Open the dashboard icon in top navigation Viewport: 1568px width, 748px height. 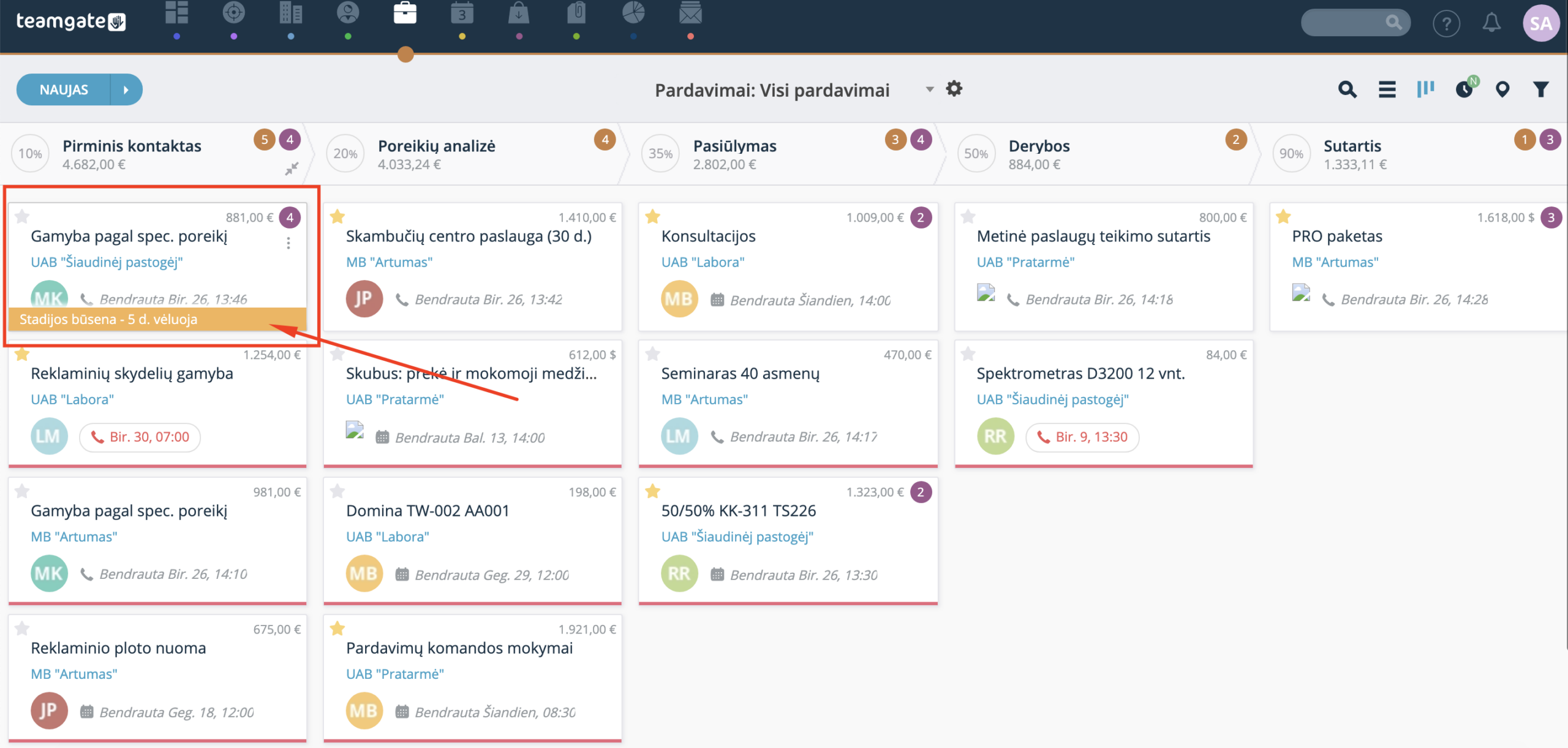176,13
